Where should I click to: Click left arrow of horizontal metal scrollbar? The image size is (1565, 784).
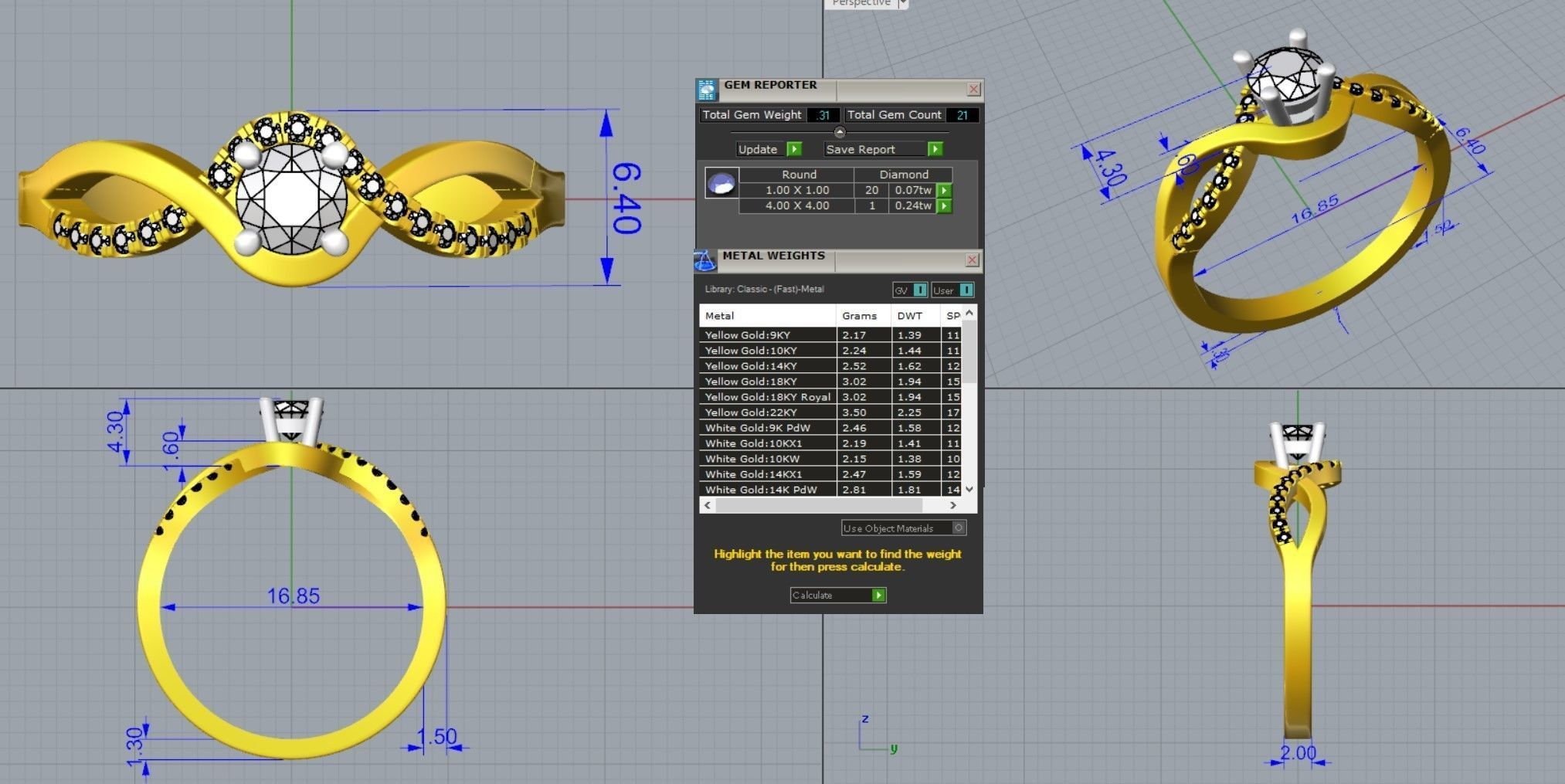pyautogui.click(x=708, y=505)
